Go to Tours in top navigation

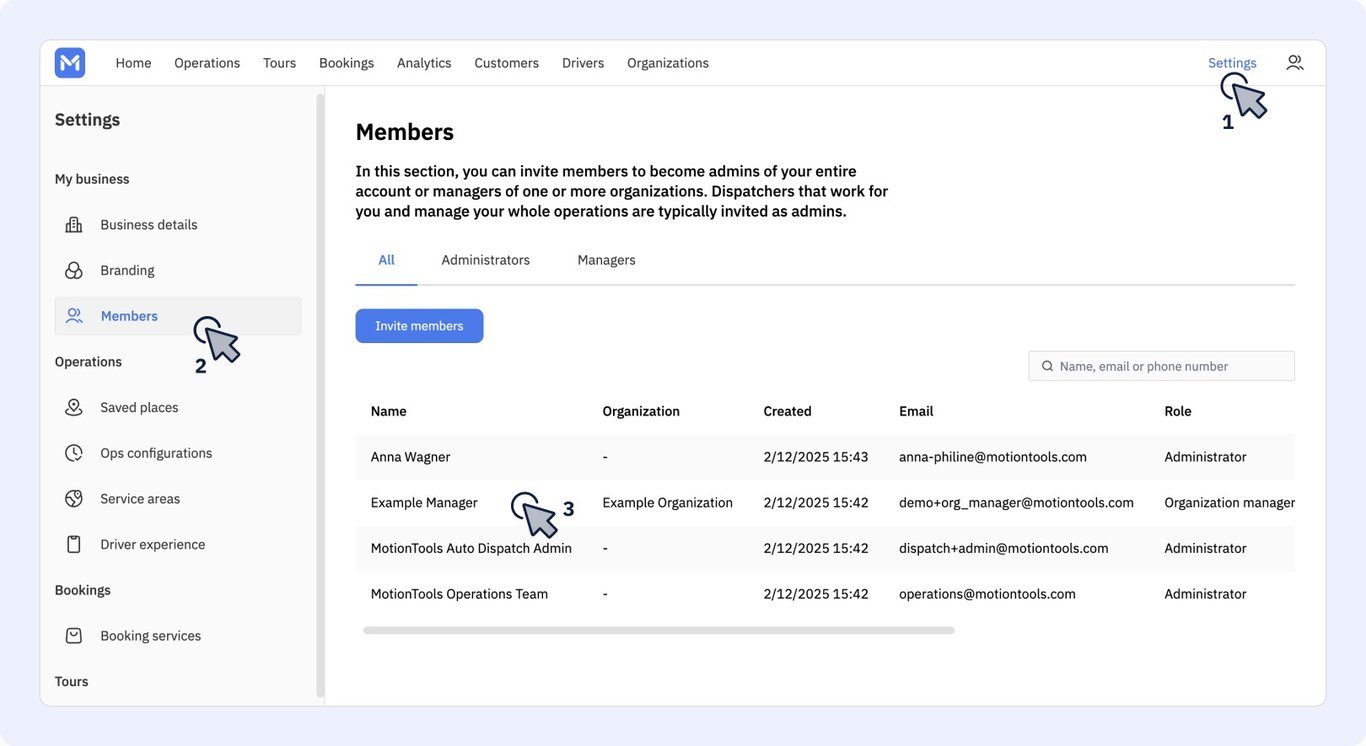coord(280,63)
